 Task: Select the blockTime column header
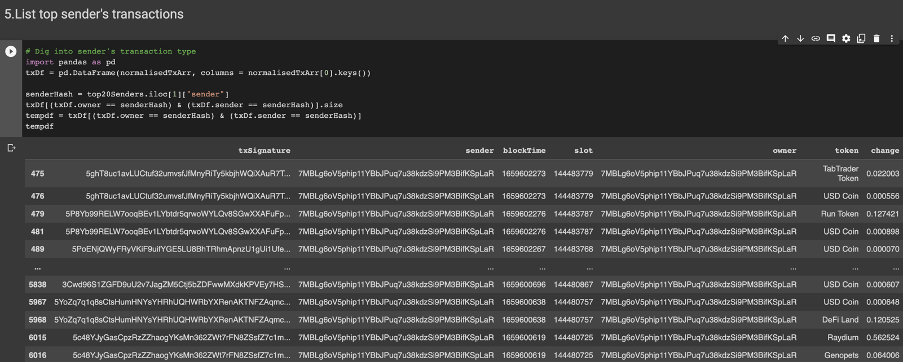(524, 150)
